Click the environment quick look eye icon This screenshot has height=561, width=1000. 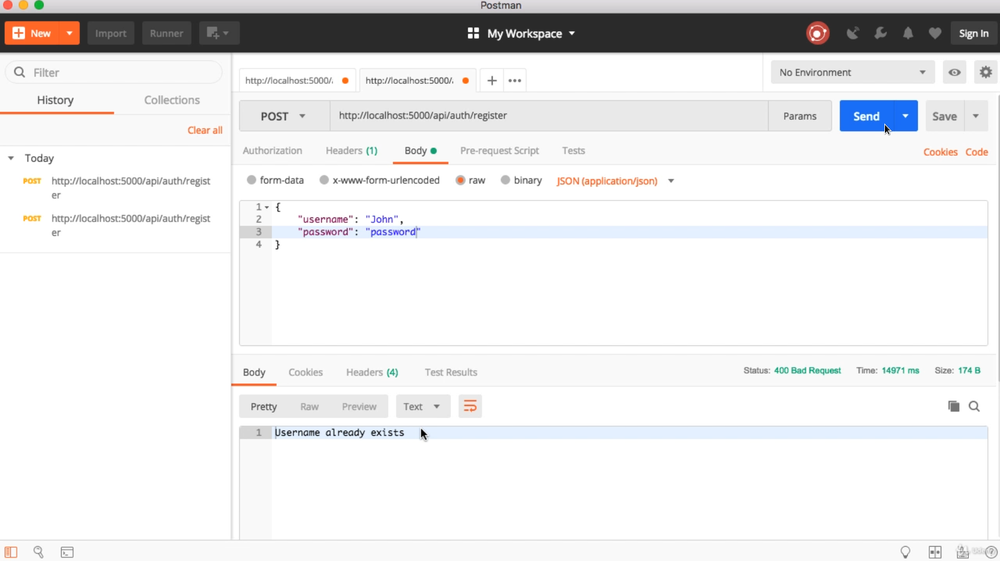pyautogui.click(x=955, y=72)
